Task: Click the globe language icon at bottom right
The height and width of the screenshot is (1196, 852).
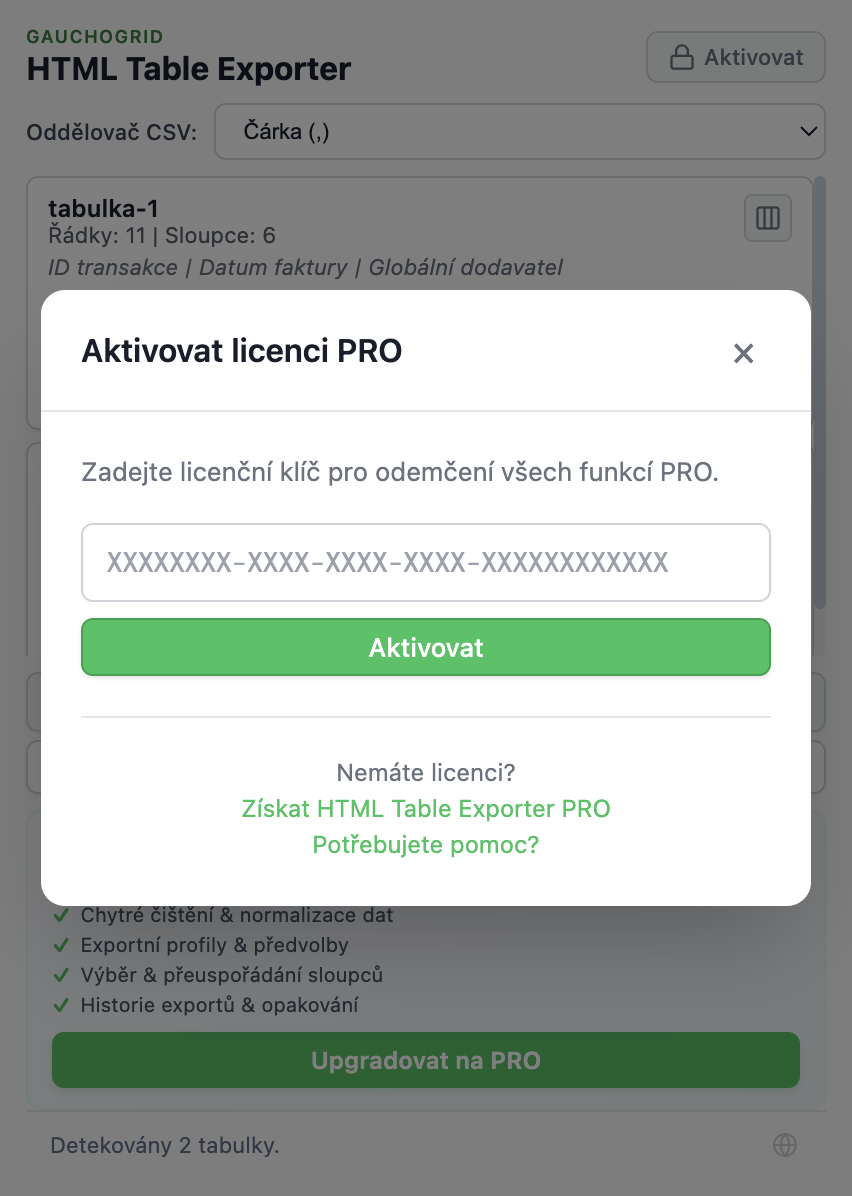Action: click(785, 1145)
